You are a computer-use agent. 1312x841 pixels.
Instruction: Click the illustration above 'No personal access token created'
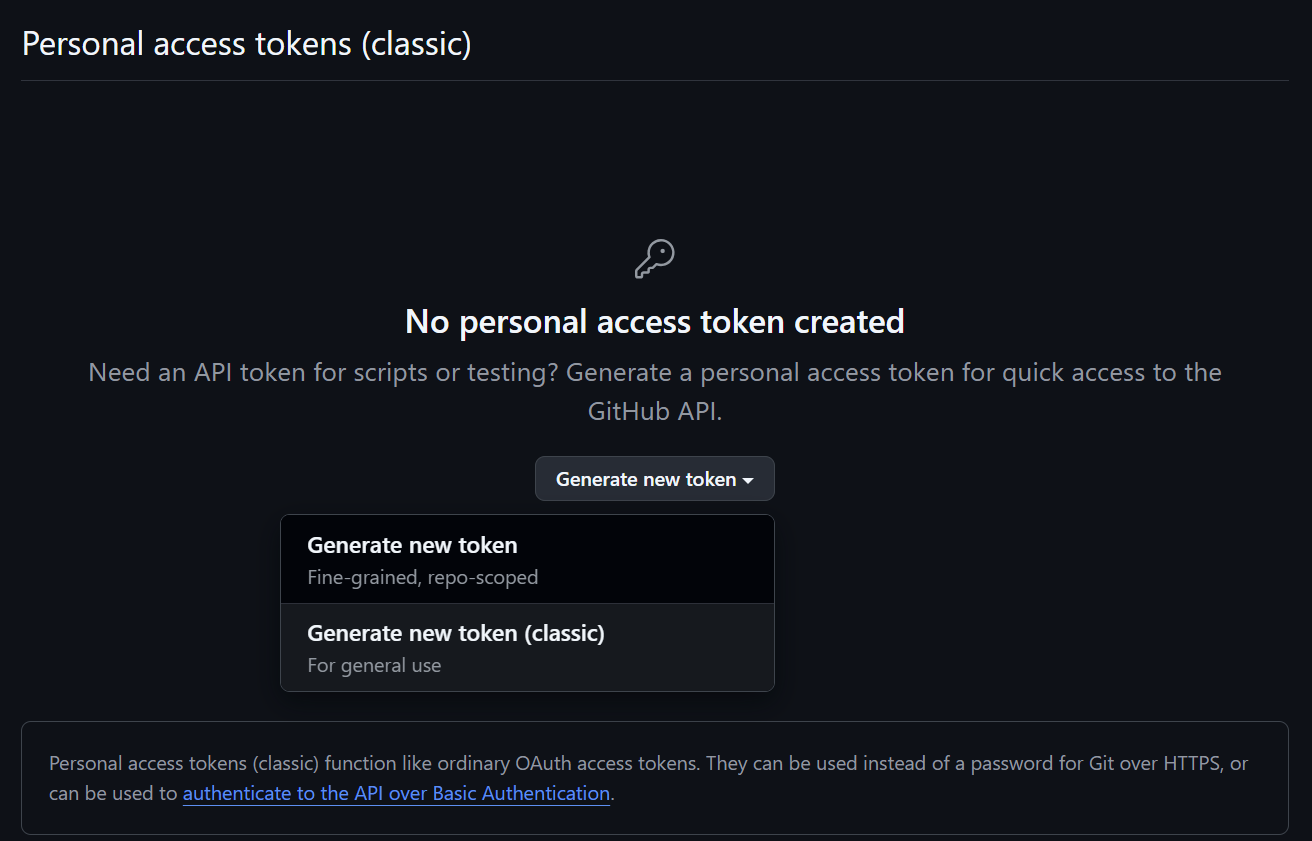pyautogui.click(x=654, y=256)
